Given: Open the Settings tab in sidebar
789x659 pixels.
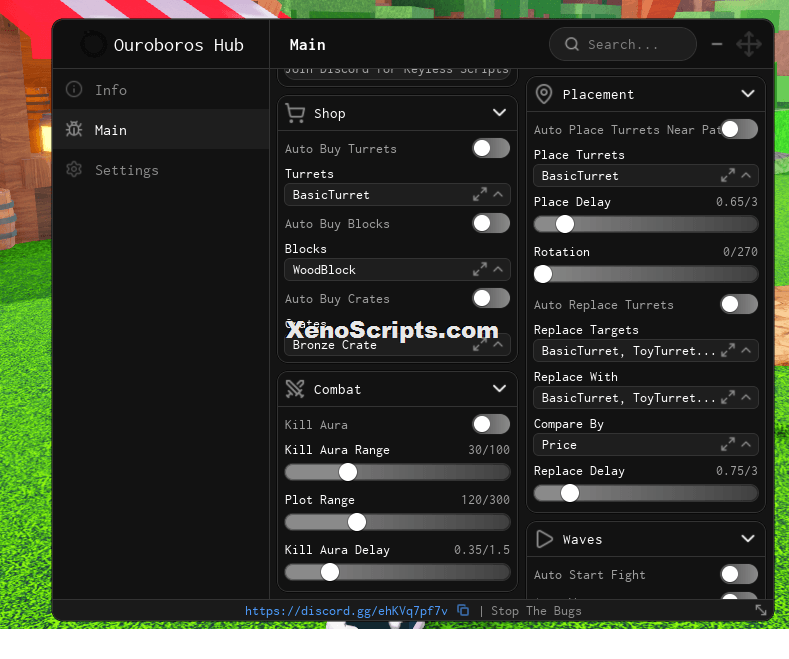Looking at the screenshot, I should coord(161,170).
